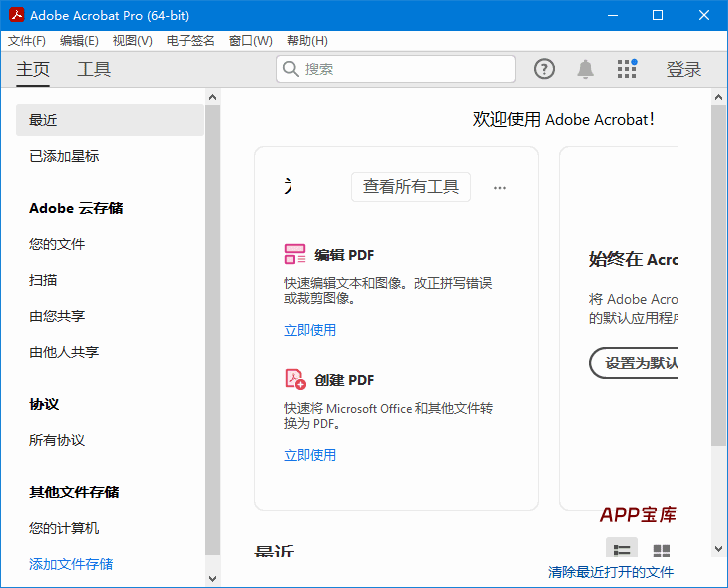Click the 搜索 input field
Image resolution: width=728 pixels, height=588 pixels.
coord(396,69)
